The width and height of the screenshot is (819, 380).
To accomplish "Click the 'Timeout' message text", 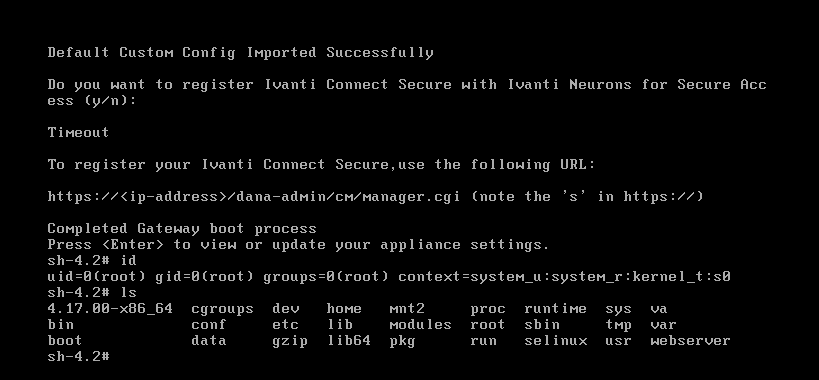I will pyautogui.click(x=78, y=133).
